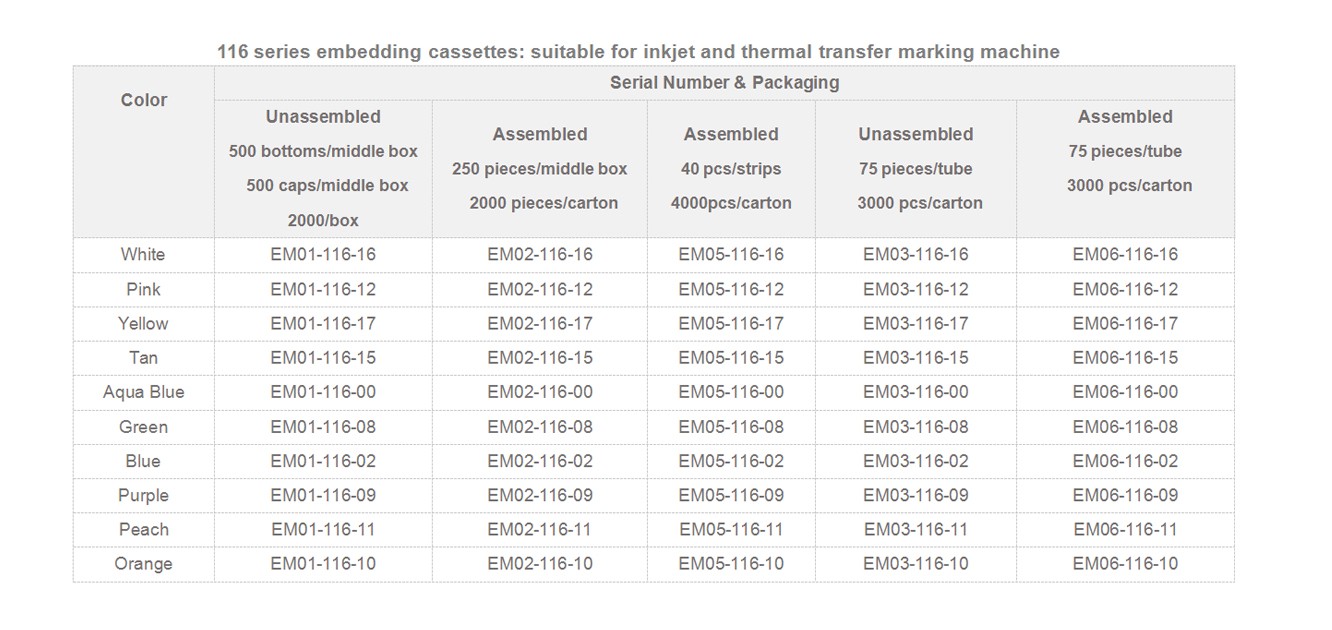1332x630 pixels.
Task: Select the Green color row label
Action: 144,427
